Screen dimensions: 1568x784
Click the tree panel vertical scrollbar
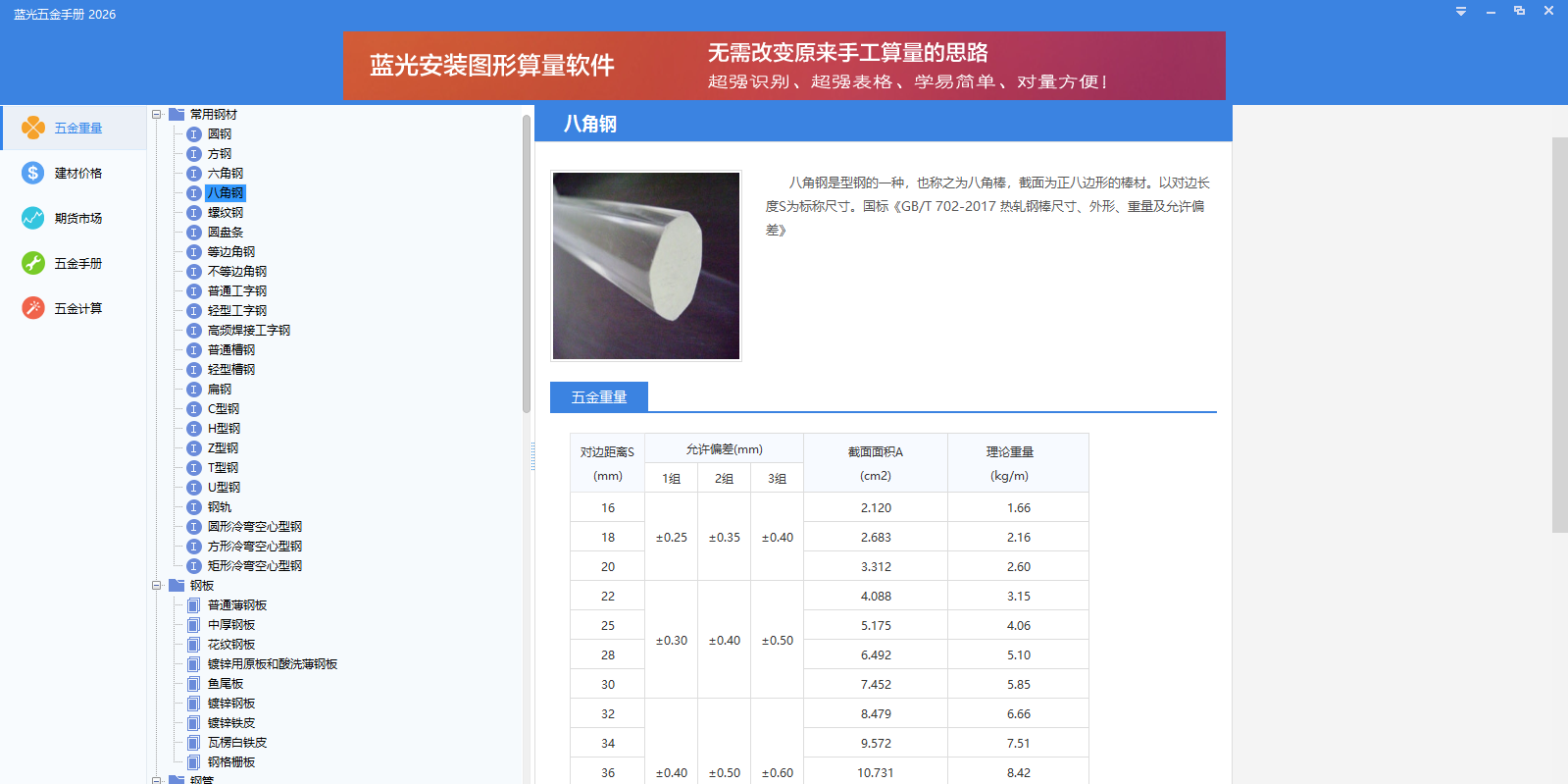[x=527, y=265]
